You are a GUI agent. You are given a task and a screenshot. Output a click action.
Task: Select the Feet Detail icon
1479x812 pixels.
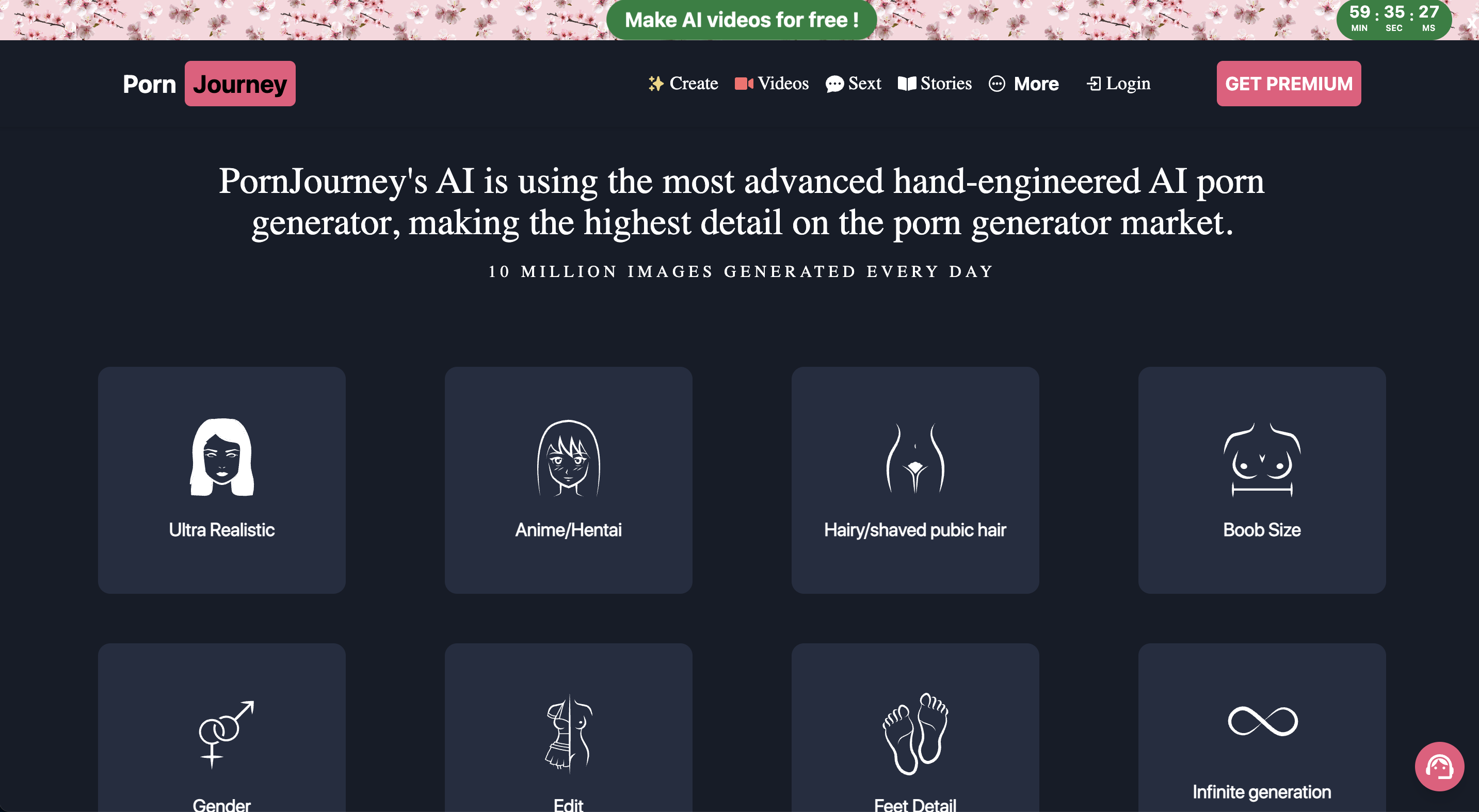pos(915,734)
